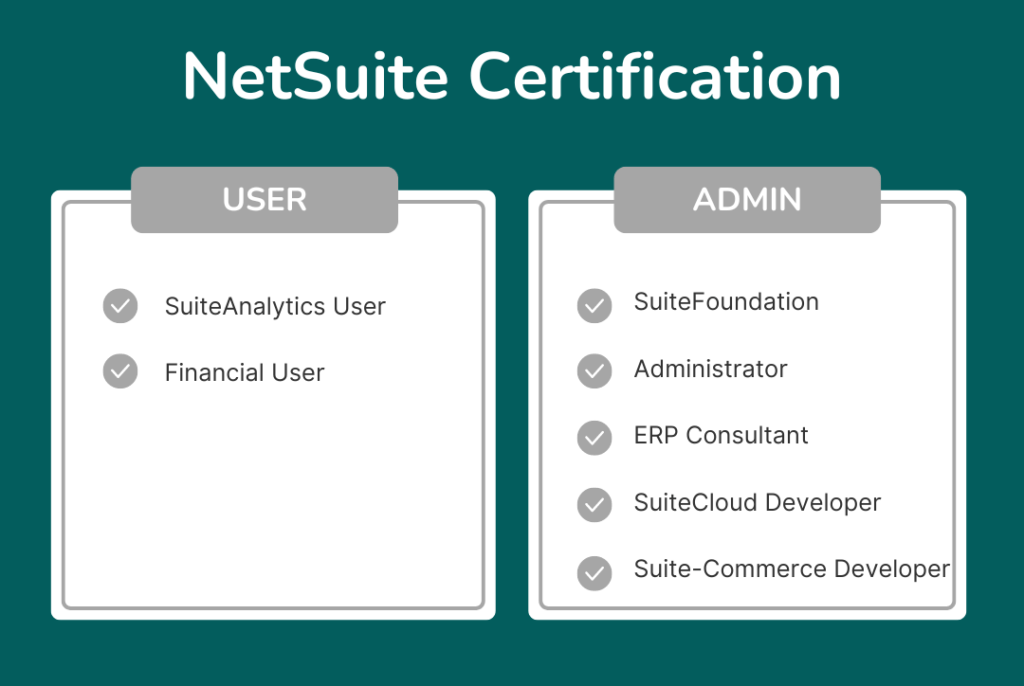Collapse the SuiteFoundation list entry

pos(726,301)
